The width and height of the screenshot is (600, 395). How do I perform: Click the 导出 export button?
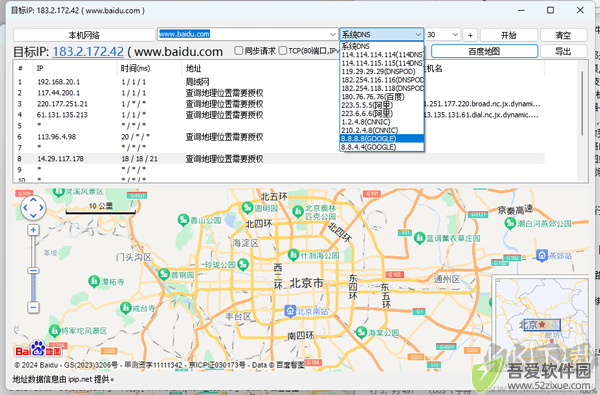click(x=563, y=51)
